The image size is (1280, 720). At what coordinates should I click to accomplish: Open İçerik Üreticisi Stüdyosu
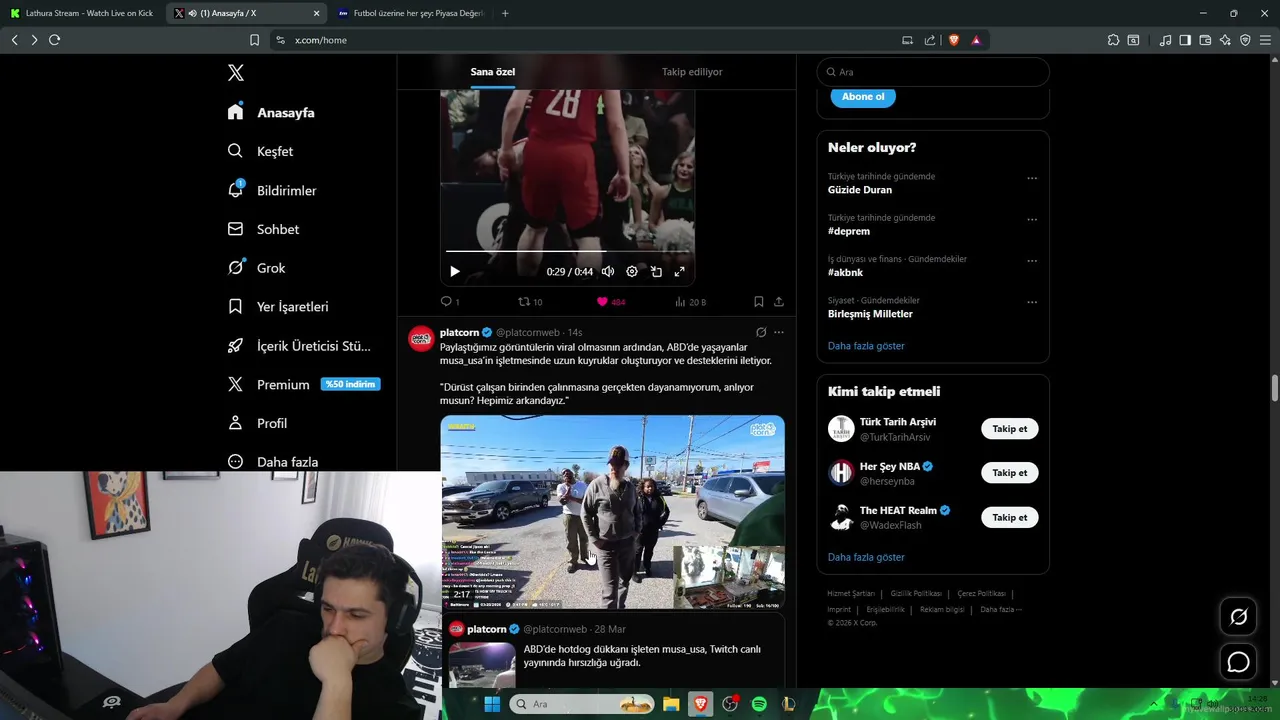click(299, 346)
